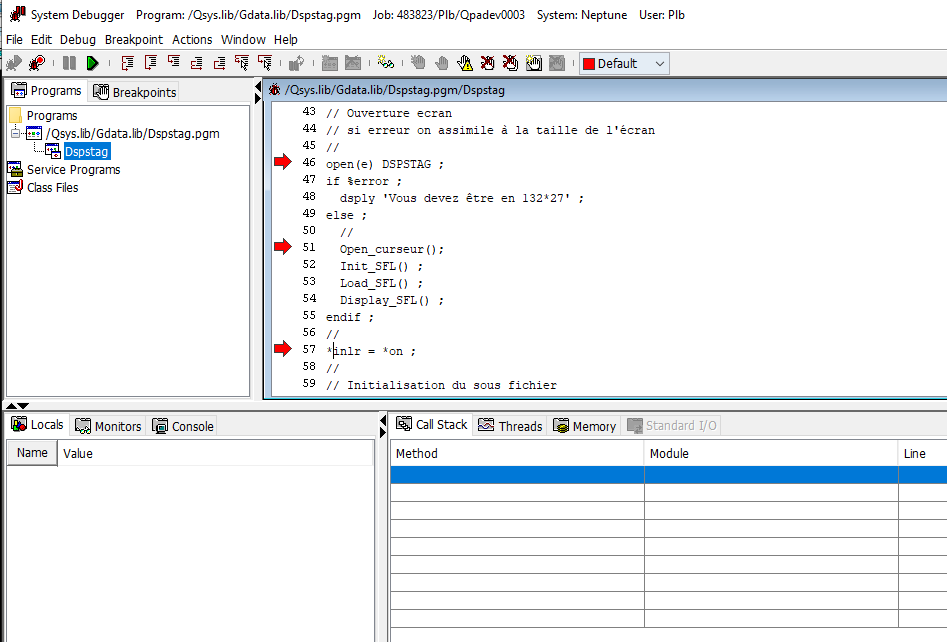The height and width of the screenshot is (642, 947).
Task: Open the Edit menu
Action: [41, 39]
